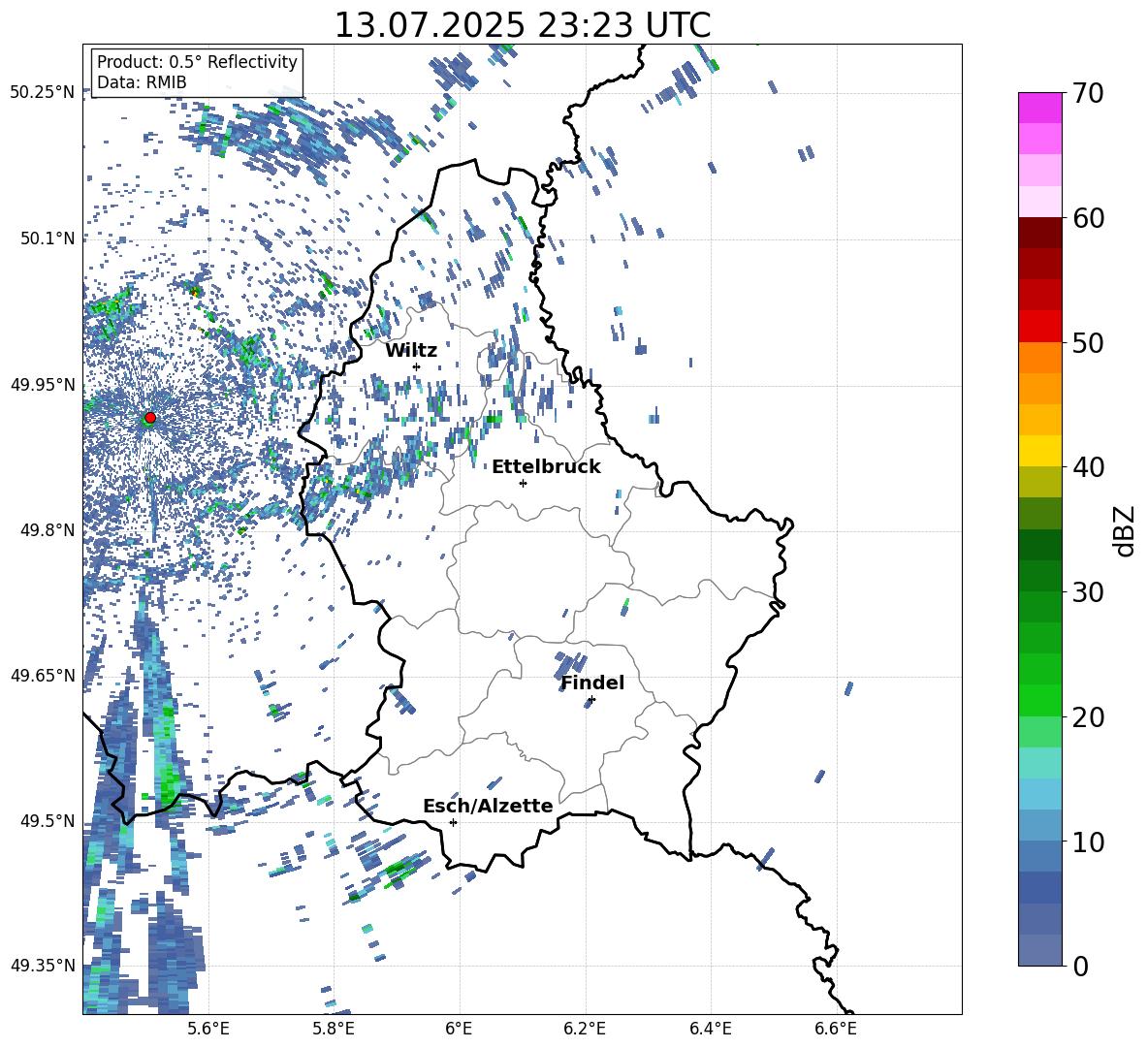Click the turquoise colorbar segment below 20

coord(1039,763)
